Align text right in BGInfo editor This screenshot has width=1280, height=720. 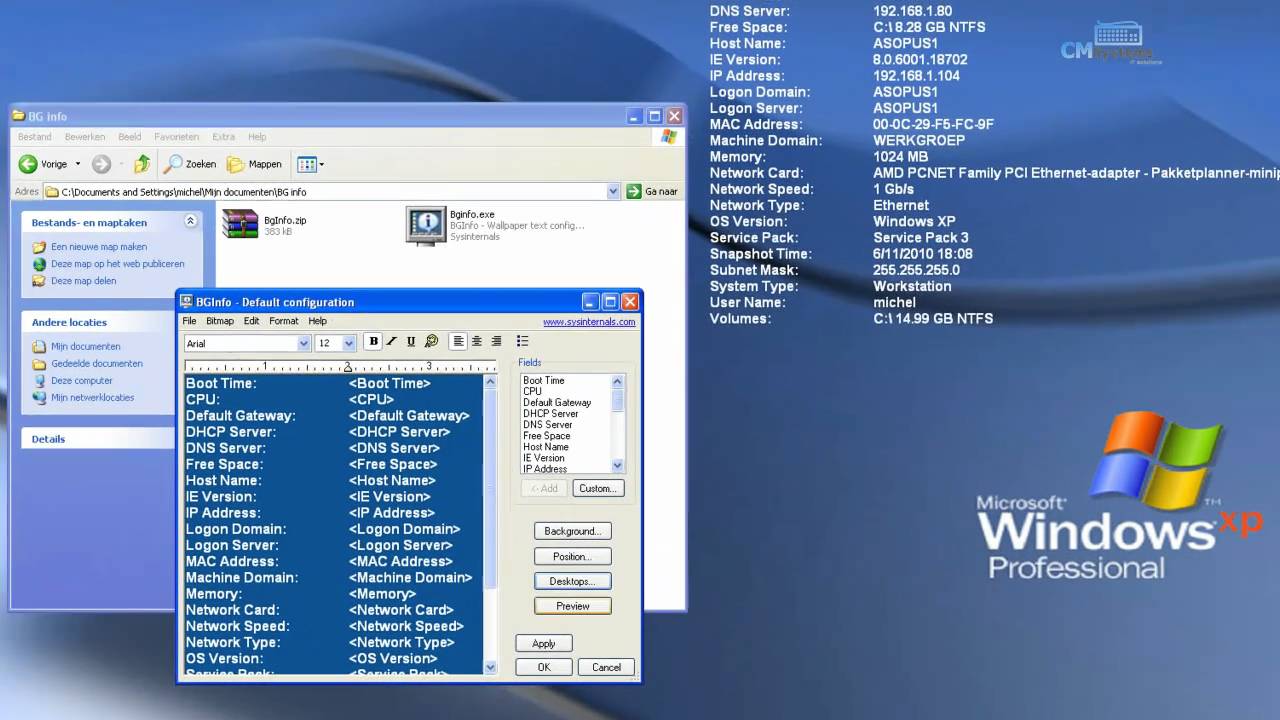pos(496,342)
